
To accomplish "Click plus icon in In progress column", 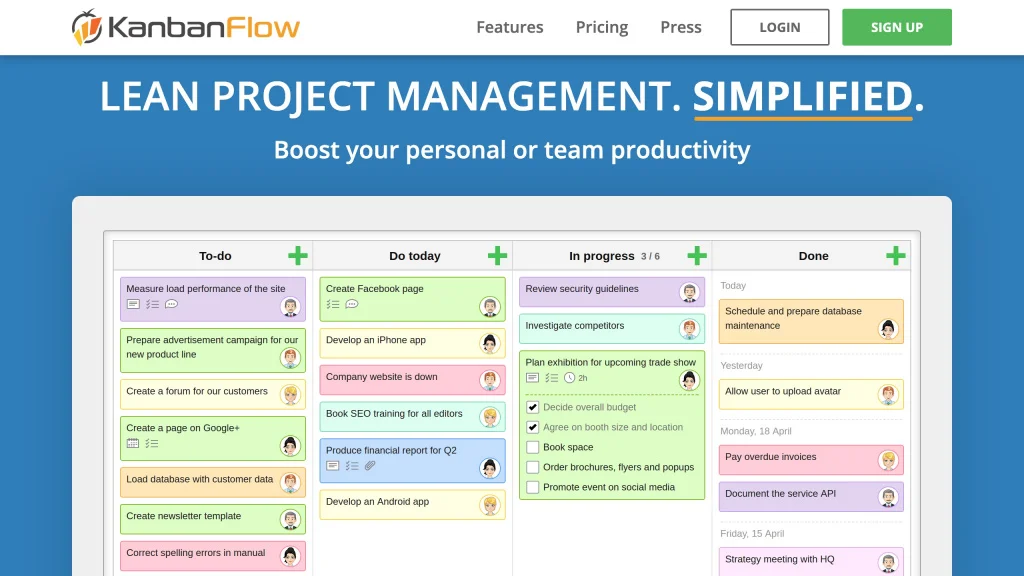I will coord(697,256).
